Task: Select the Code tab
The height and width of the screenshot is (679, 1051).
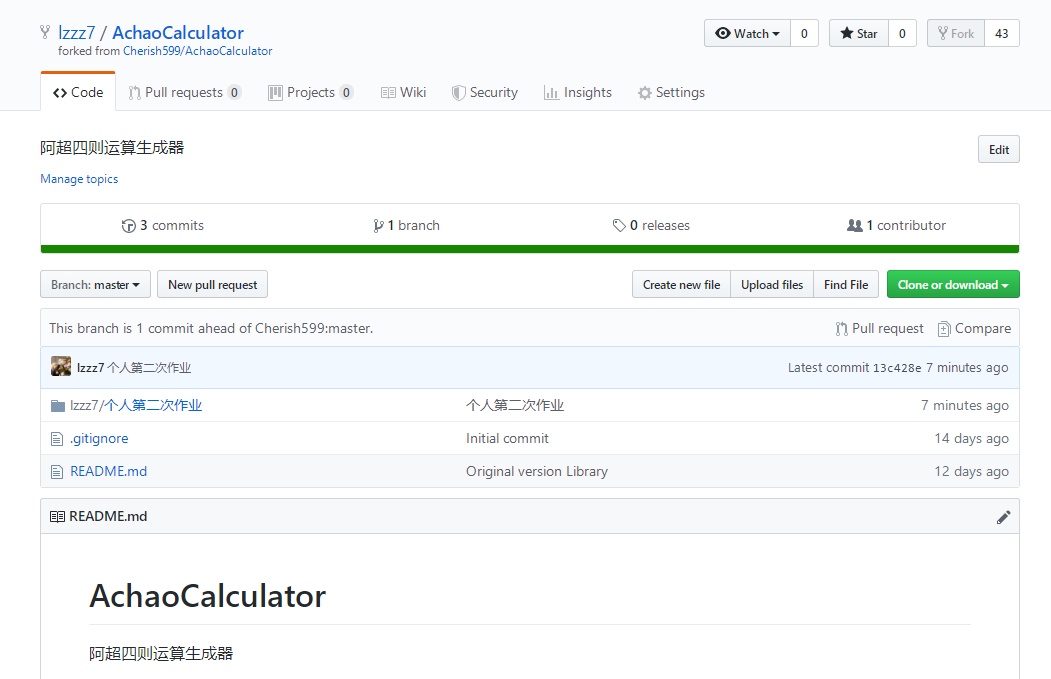Action: [x=78, y=92]
